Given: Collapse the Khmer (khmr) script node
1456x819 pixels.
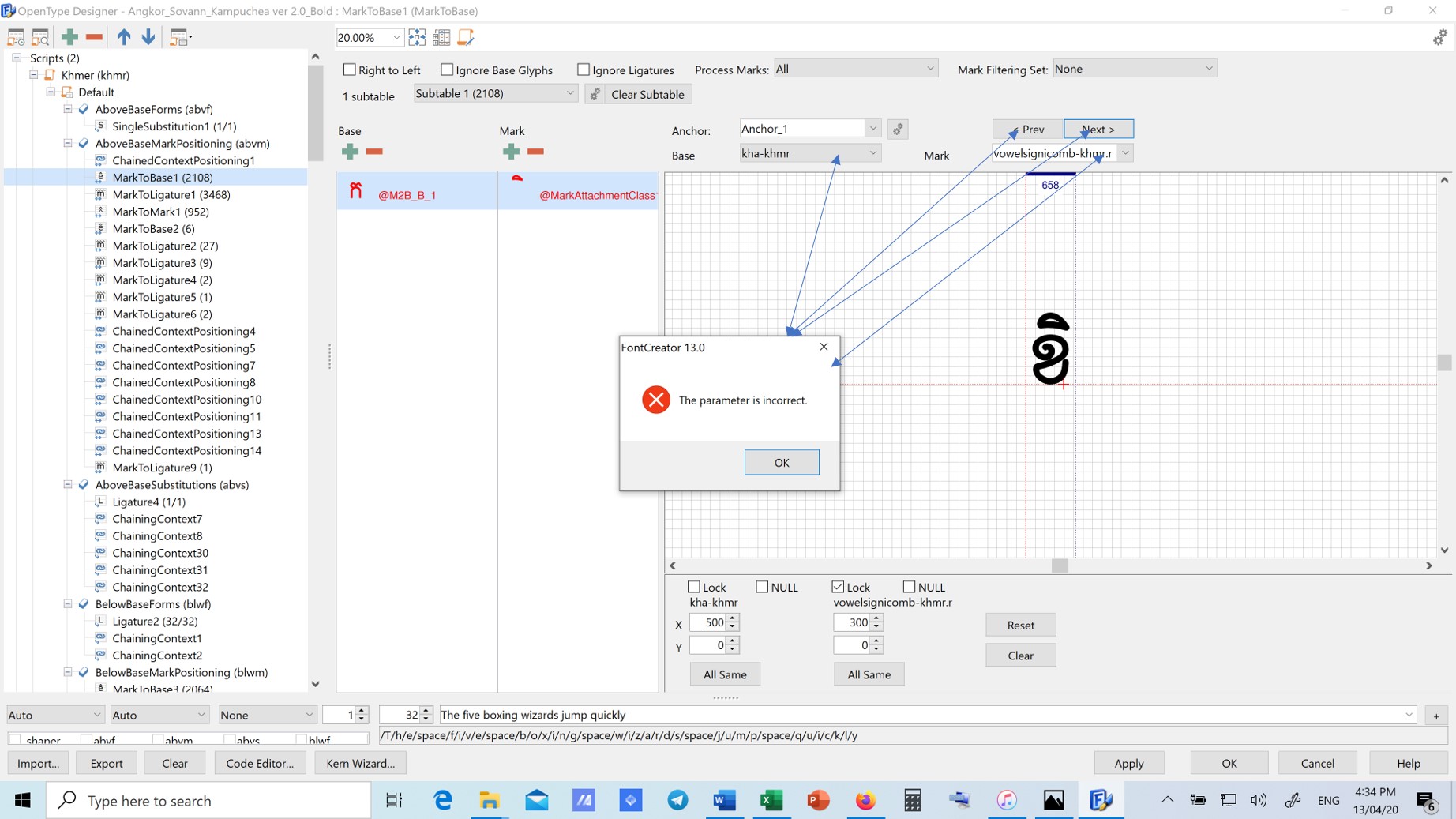Looking at the screenshot, I should click(x=34, y=75).
